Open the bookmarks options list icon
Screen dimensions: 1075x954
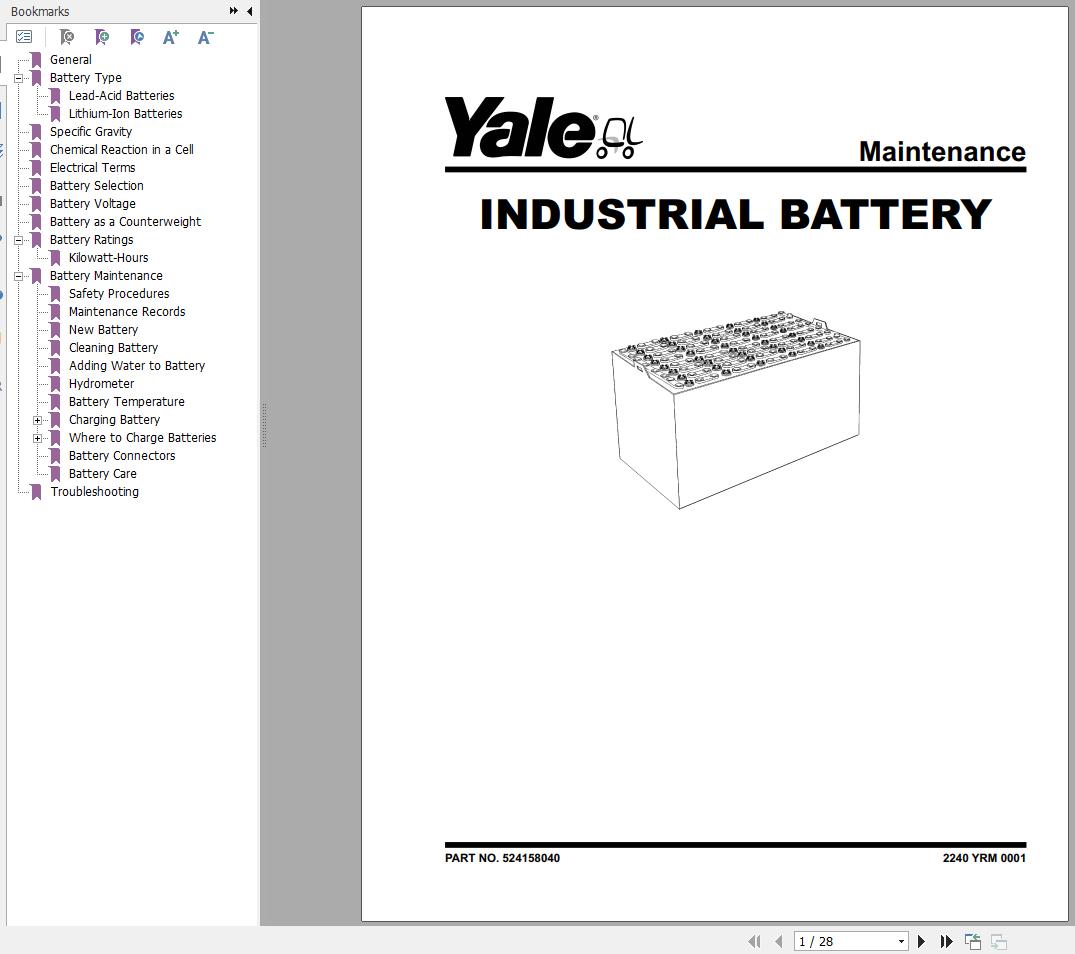(24, 37)
